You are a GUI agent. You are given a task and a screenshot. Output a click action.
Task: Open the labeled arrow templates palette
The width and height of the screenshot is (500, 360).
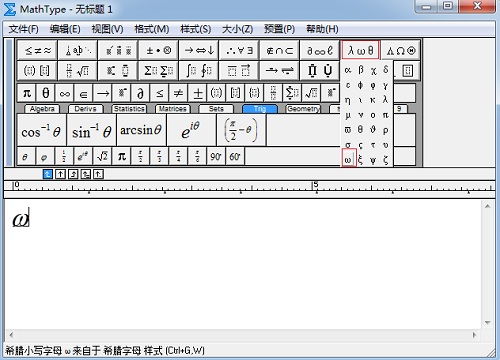tap(279, 70)
